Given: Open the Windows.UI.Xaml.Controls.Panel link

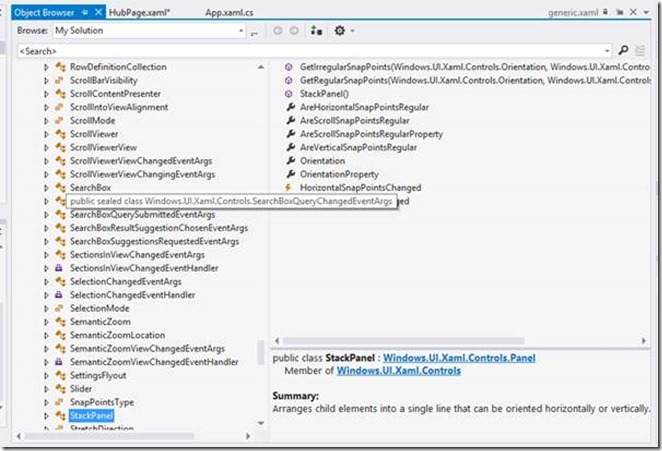Looking at the screenshot, I should click(459, 358).
